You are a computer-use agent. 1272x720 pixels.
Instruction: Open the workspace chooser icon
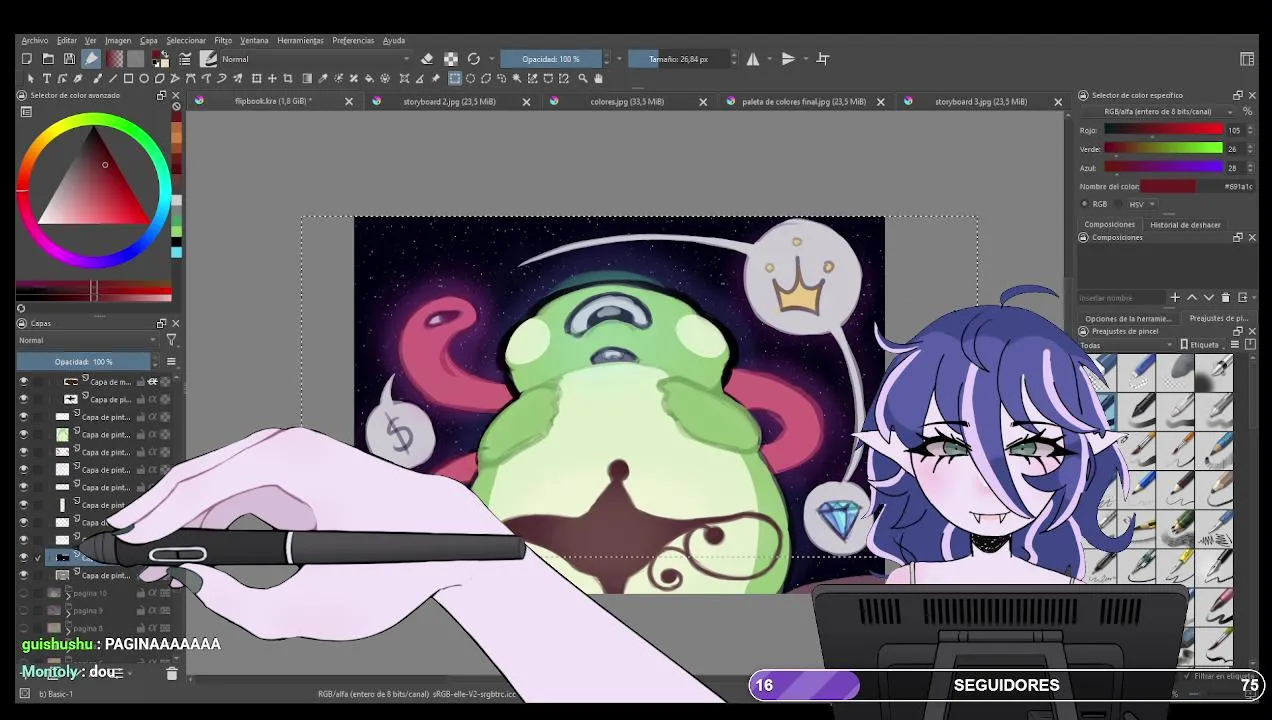pyautogui.click(x=1247, y=59)
